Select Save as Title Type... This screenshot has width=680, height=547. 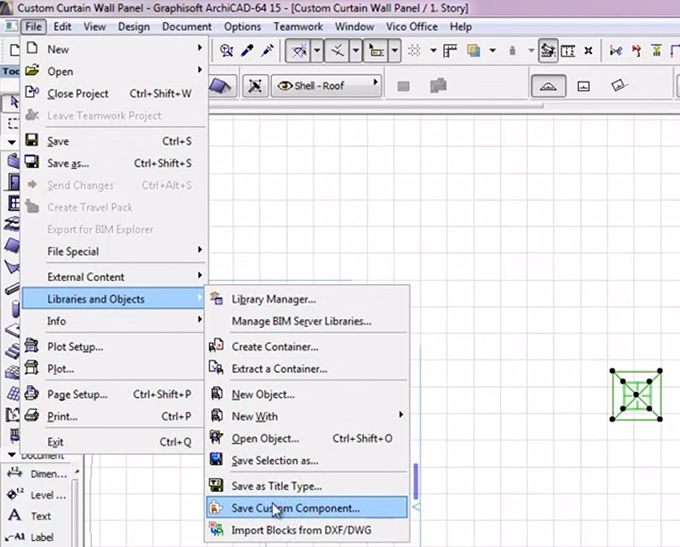pos(307,486)
